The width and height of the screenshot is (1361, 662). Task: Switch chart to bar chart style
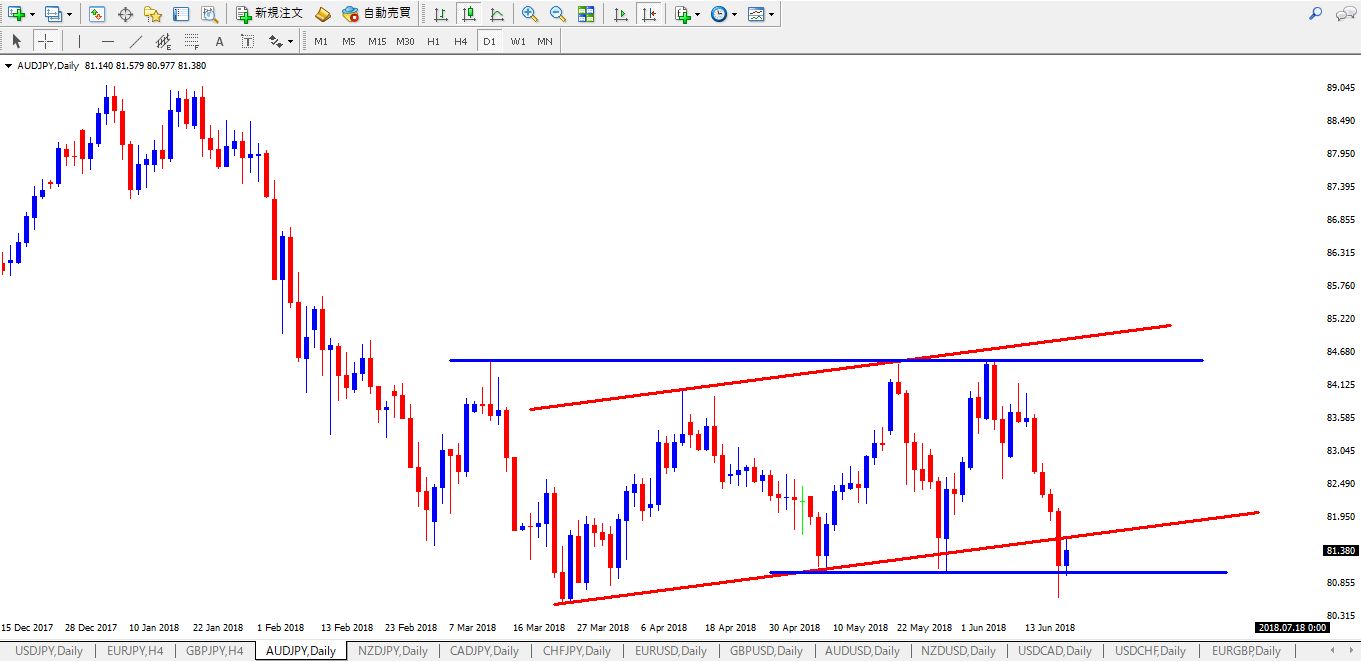[440, 14]
